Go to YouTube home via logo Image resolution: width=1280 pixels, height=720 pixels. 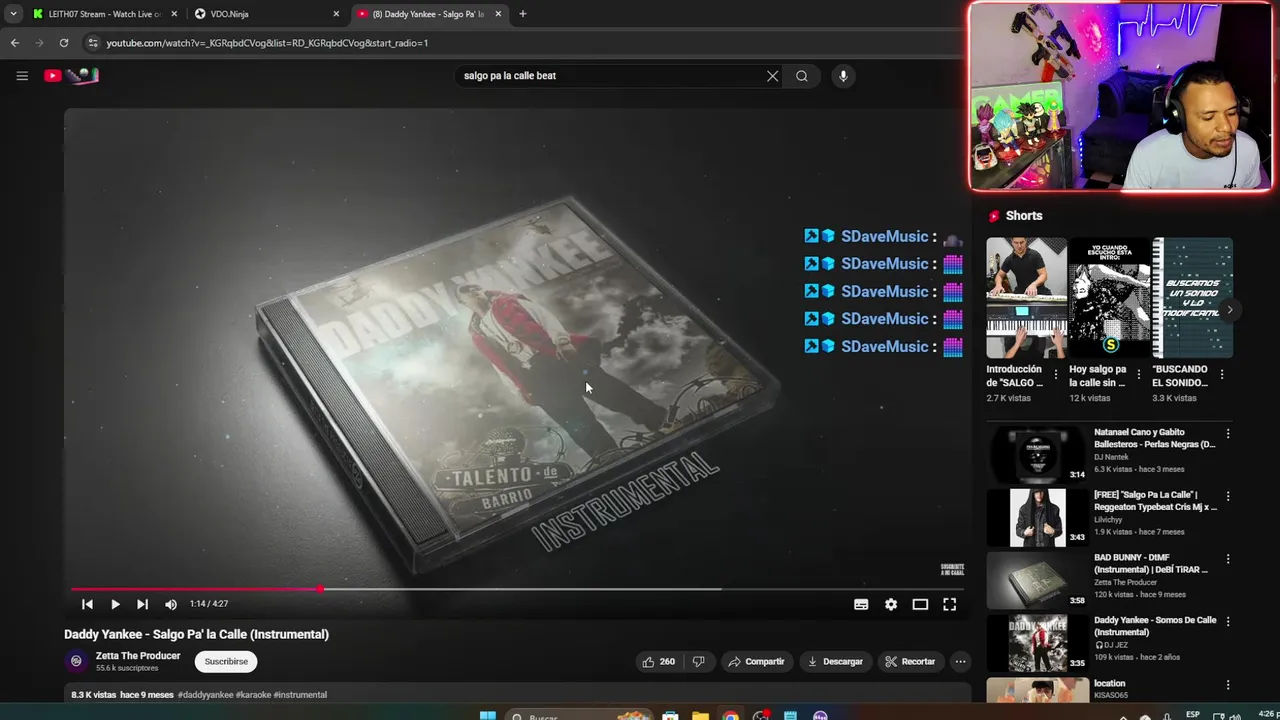[x=71, y=76]
